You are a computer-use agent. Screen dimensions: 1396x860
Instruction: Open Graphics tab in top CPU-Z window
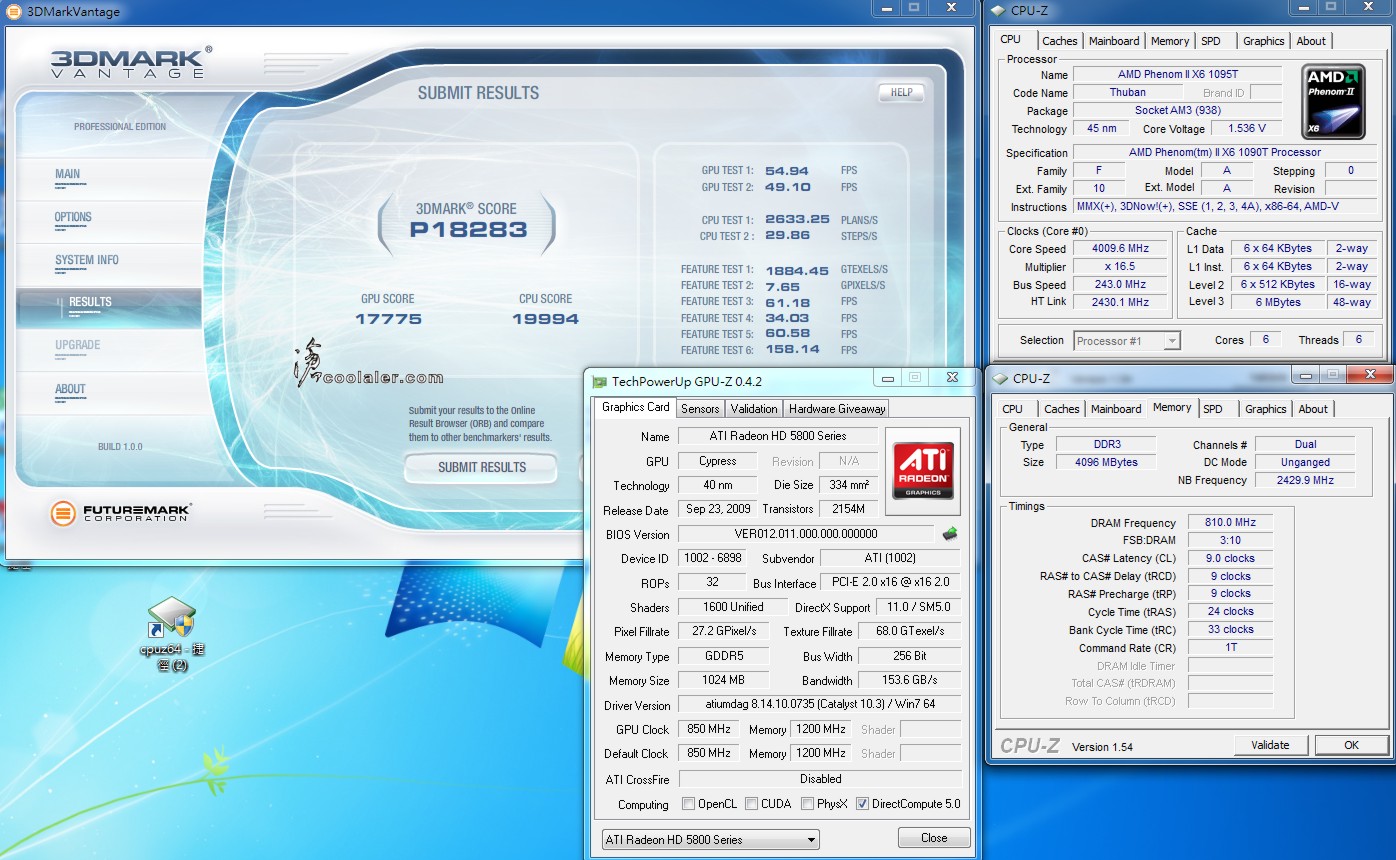tap(1264, 41)
